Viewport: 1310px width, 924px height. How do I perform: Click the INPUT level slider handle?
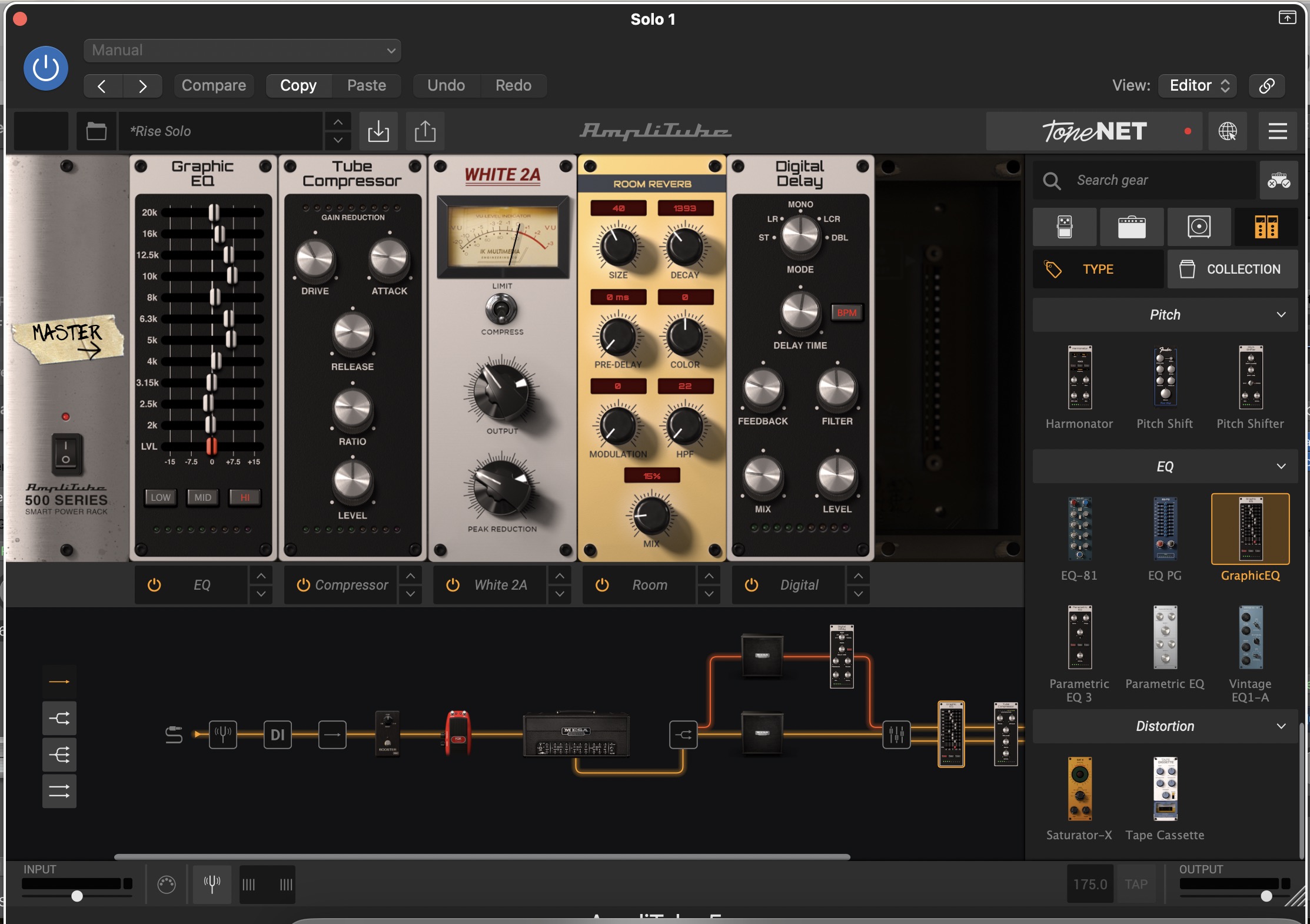tap(77, 896)
